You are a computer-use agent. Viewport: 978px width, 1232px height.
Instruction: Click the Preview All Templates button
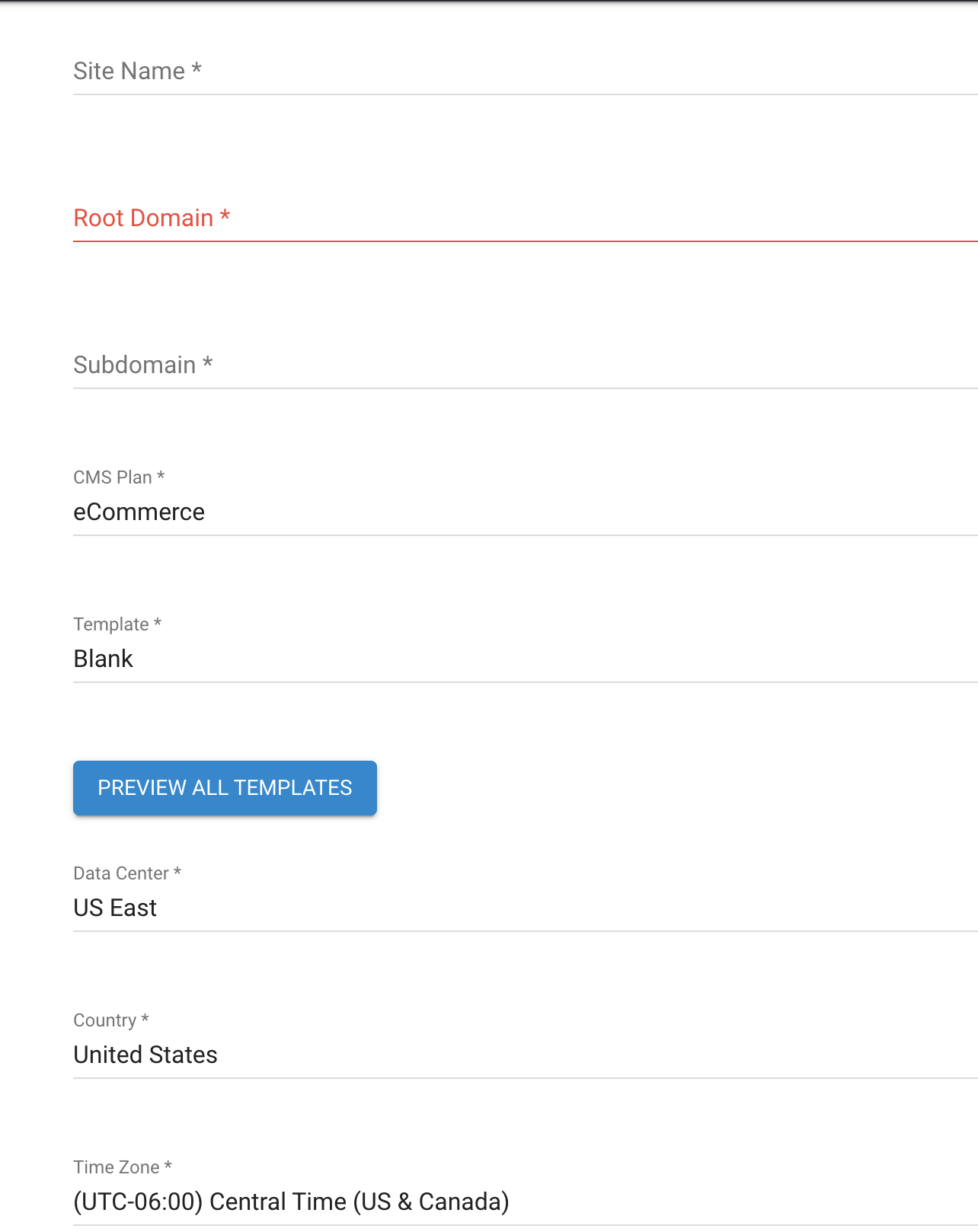tap(225, 788)
